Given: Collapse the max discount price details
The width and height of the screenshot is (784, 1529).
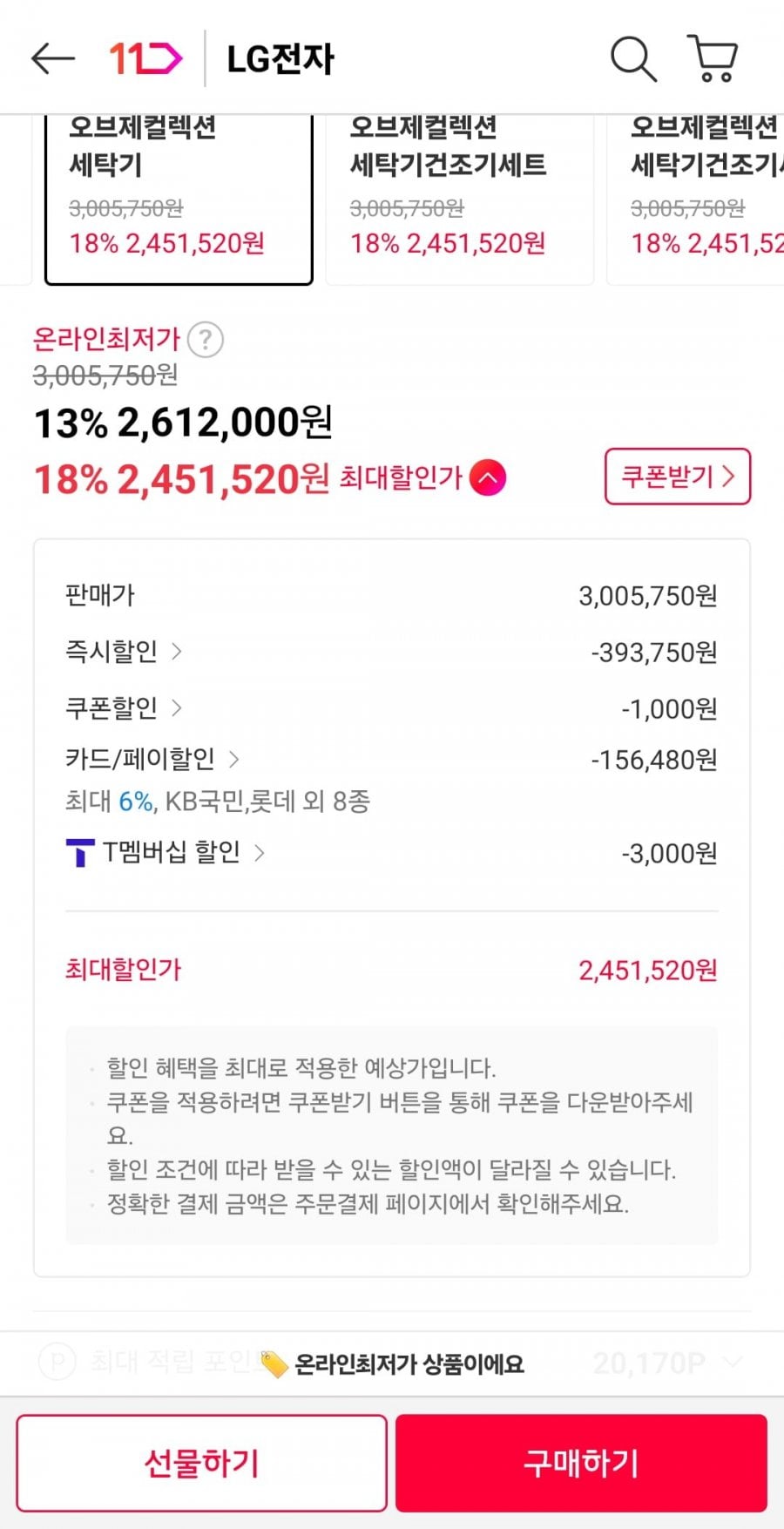Looking at the screenshot, I should coord(488,478).
